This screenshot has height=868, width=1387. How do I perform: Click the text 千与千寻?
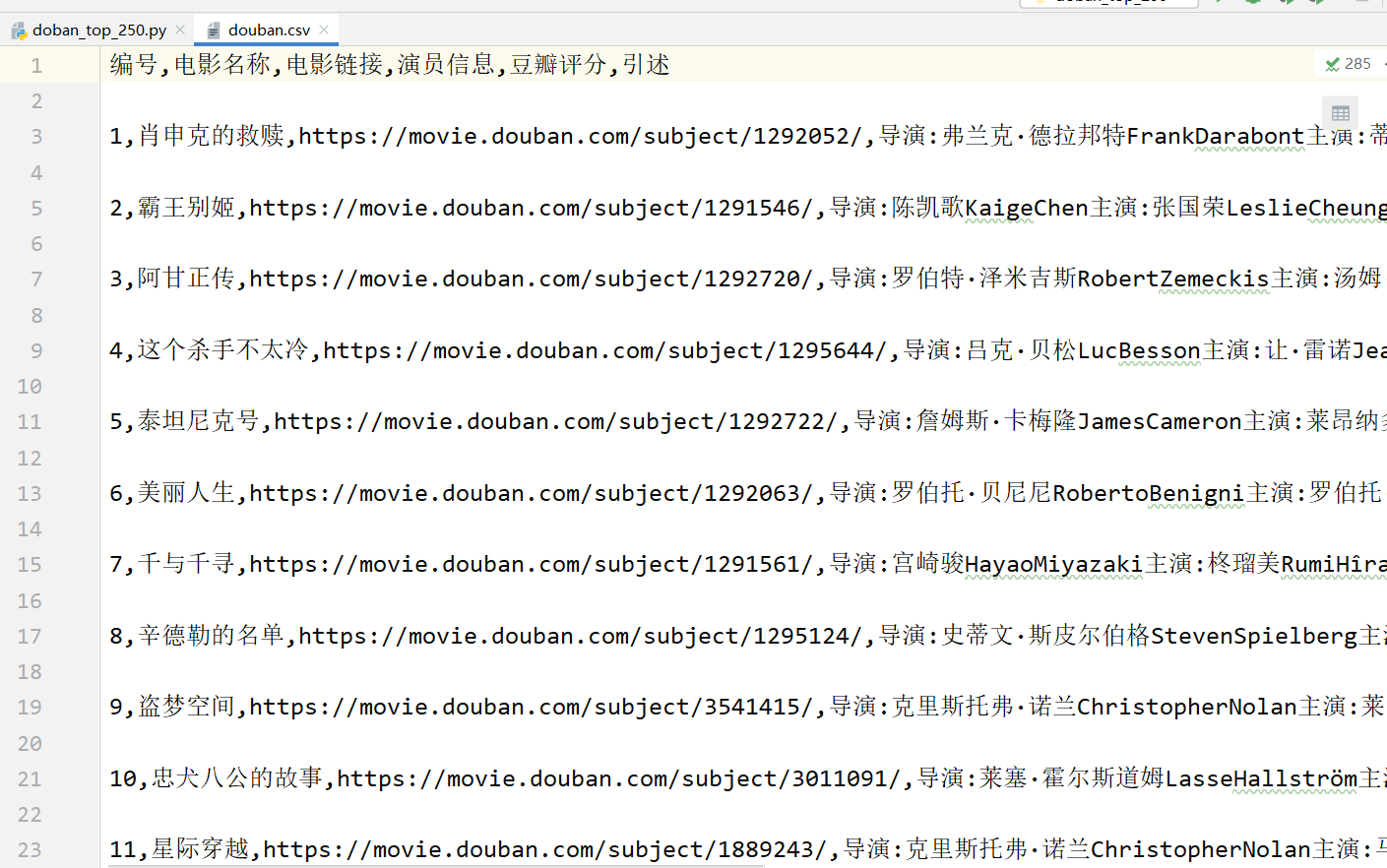click(186, 564)
